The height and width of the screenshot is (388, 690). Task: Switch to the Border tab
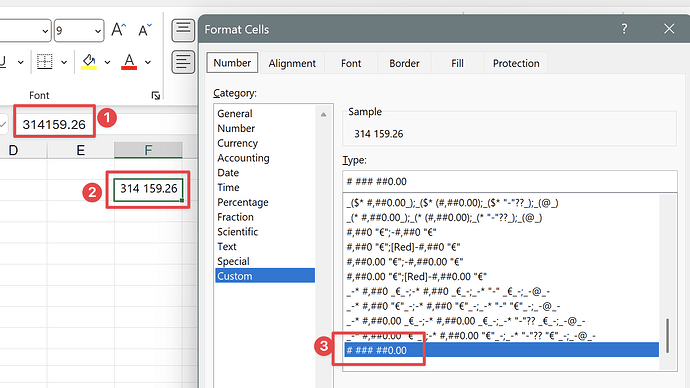[404, 63]
